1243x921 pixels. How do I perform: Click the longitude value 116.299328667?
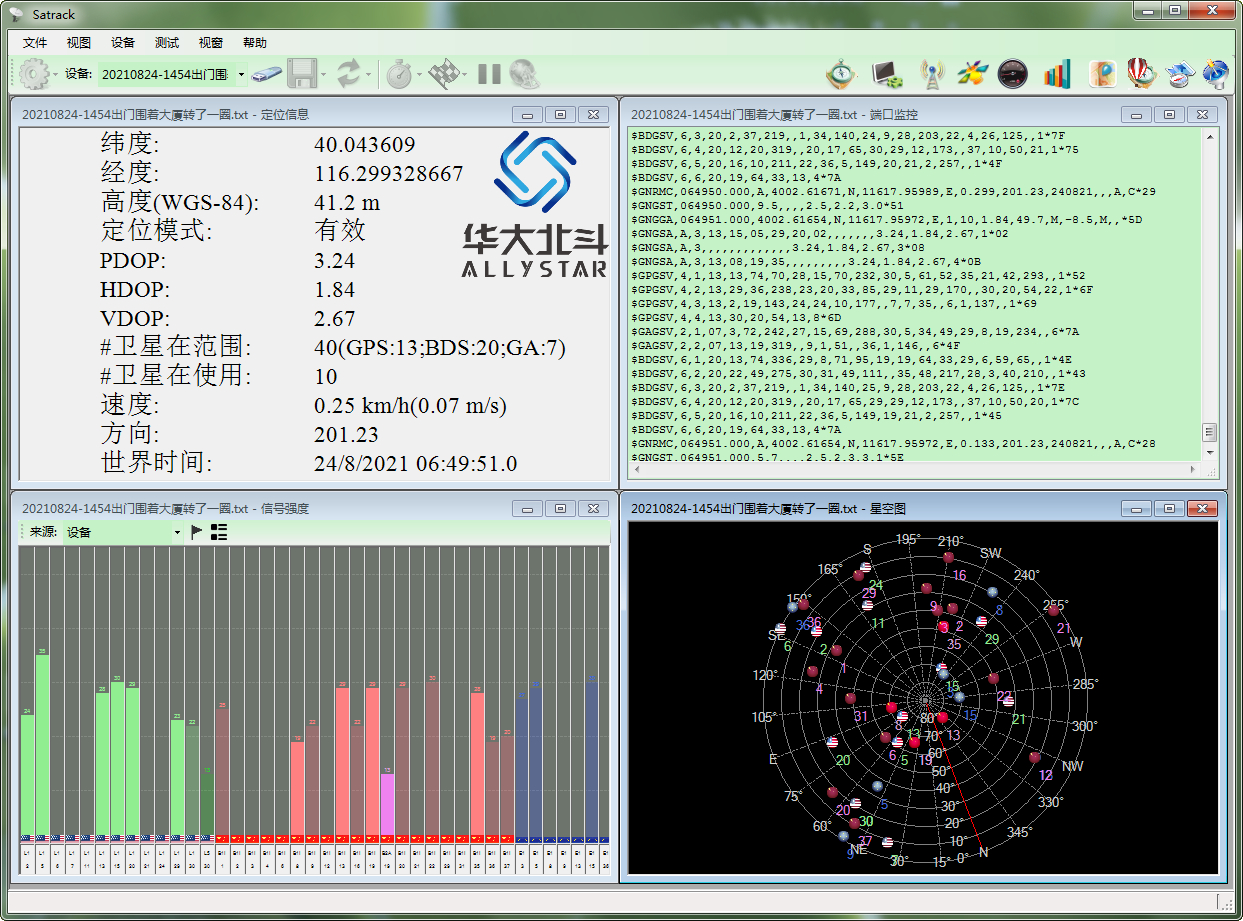pos(389,174)
